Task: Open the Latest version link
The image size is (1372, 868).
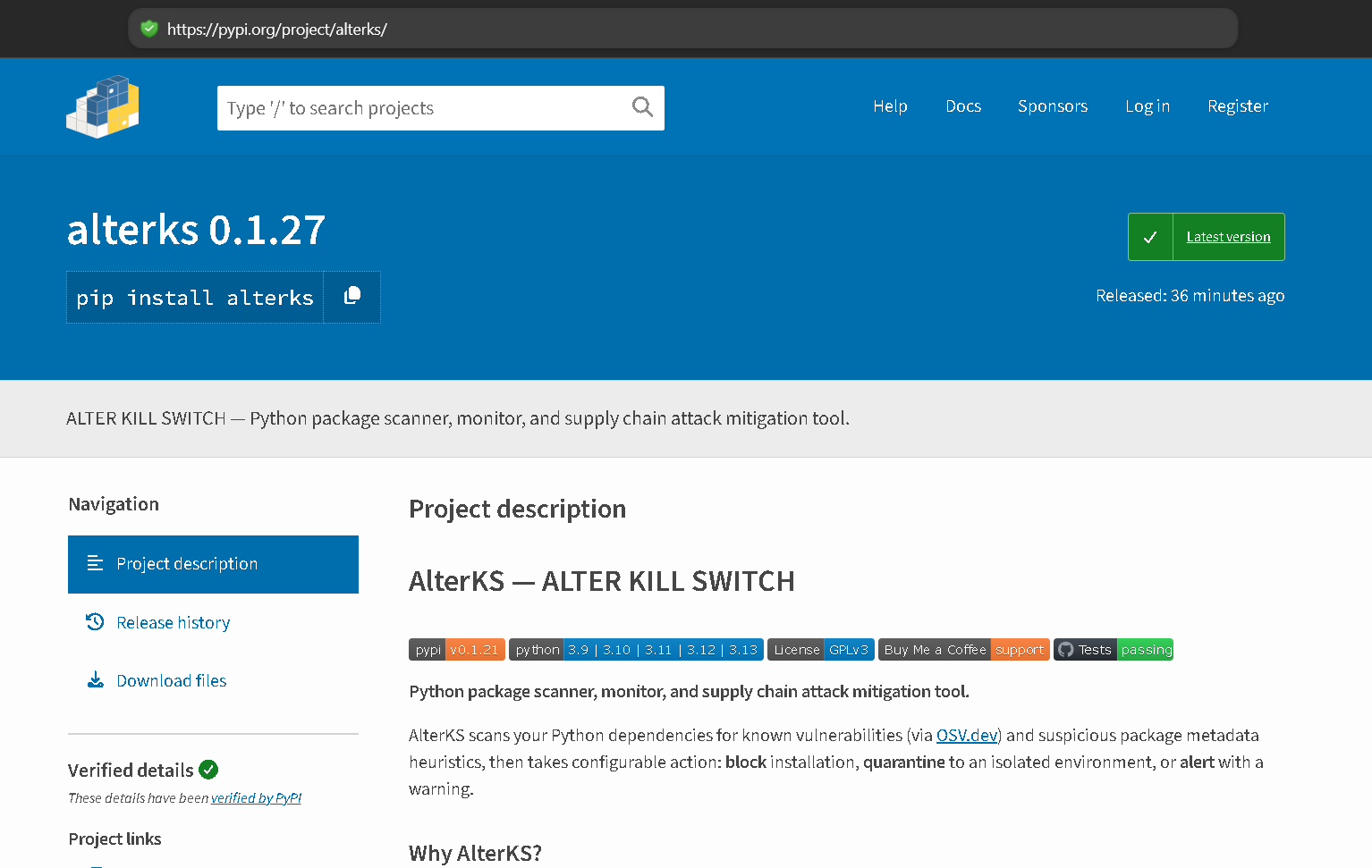Action: [1228, 236]
